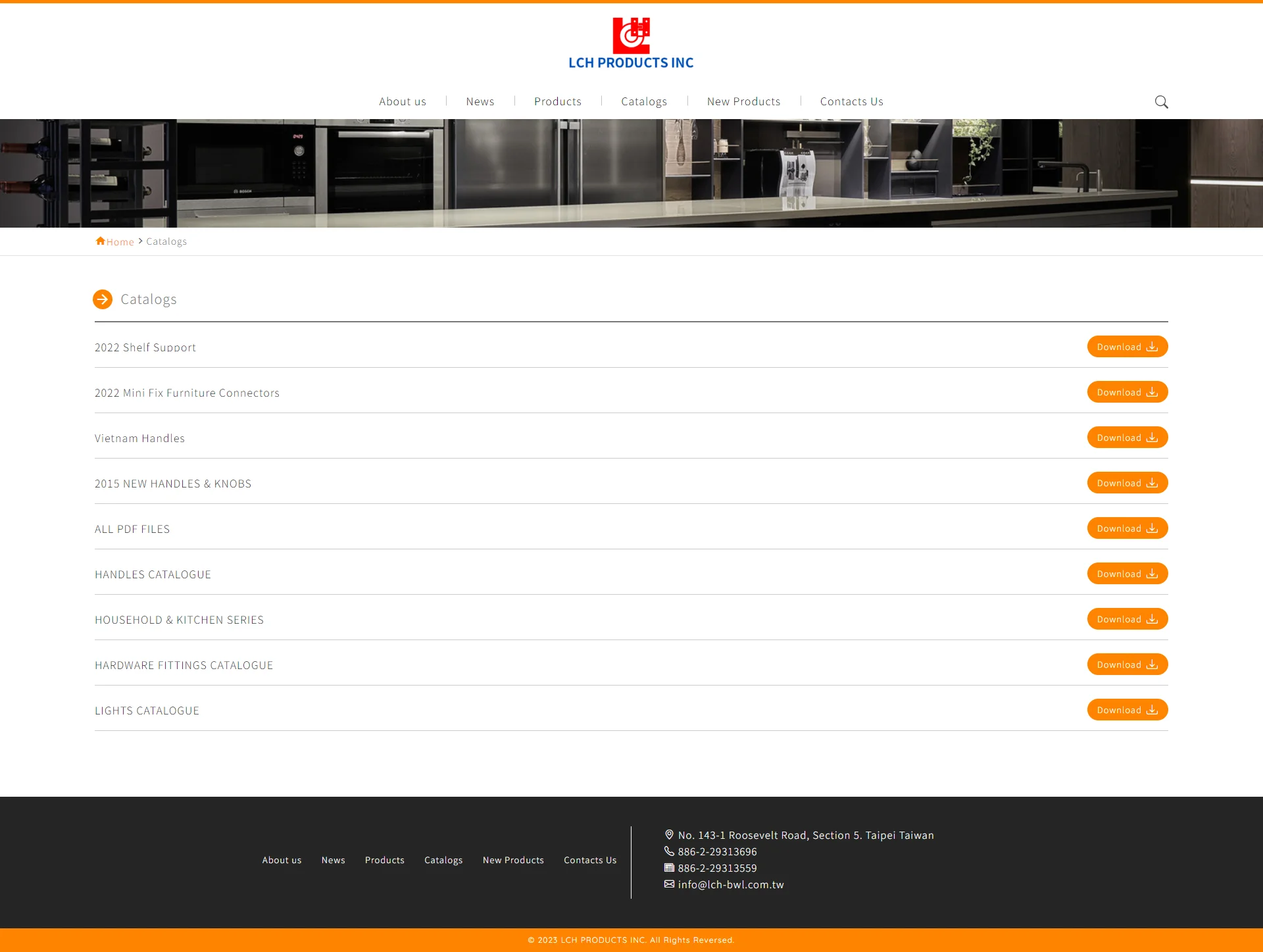Click the download icon for 2022 Shelf Support

pos(1154,347)
